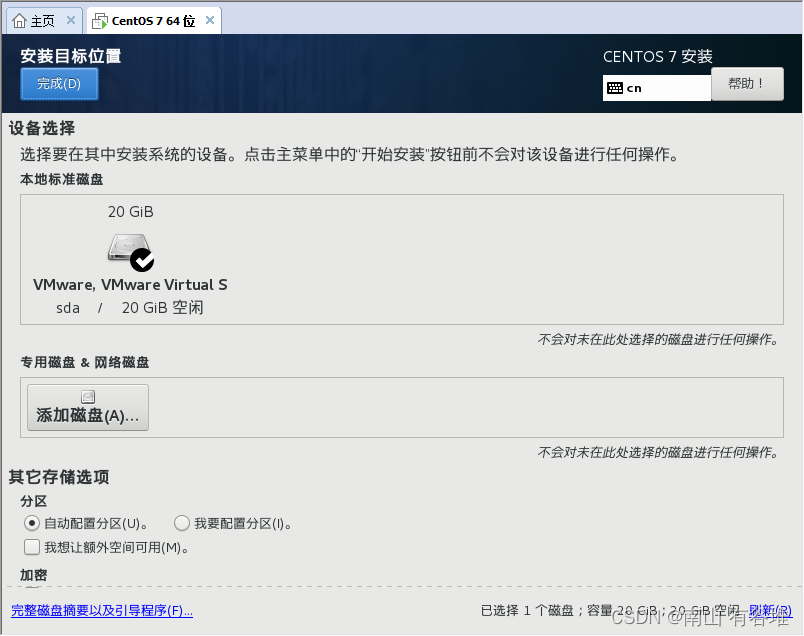Viewport: 804px width, 636px height.
Task: Close the 主页 tab
Action: [71, 20]
